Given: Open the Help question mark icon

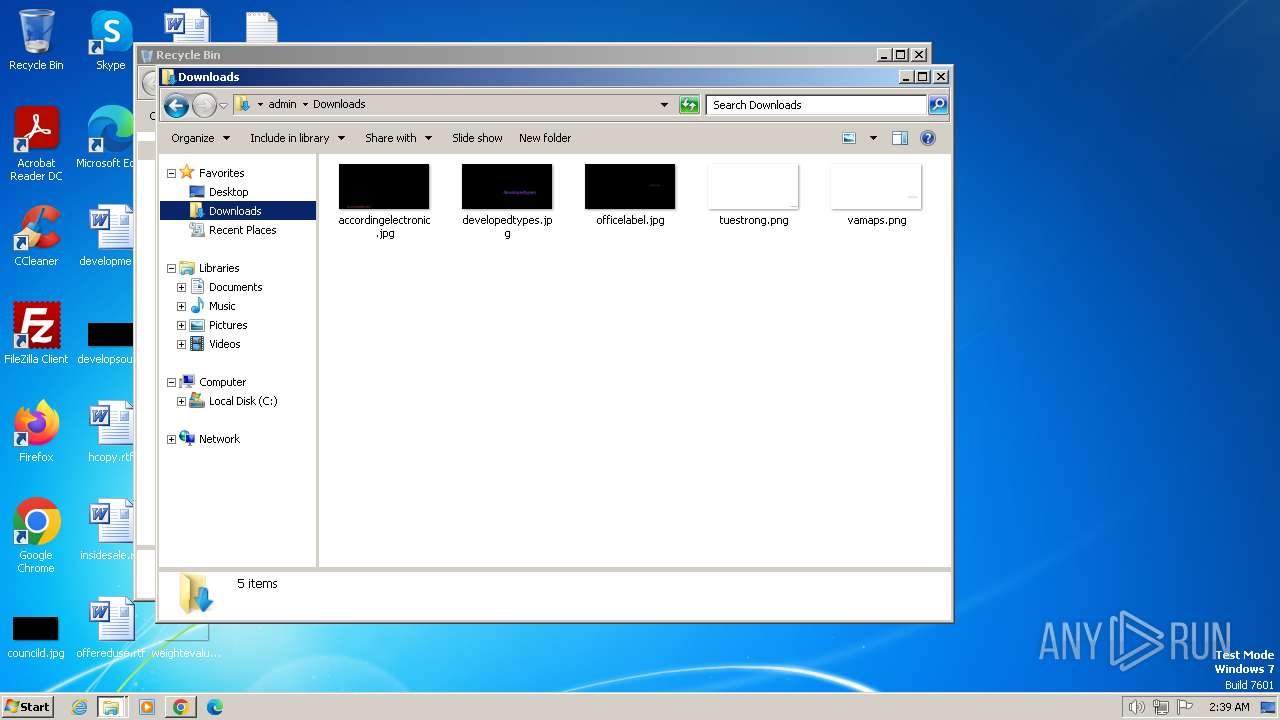Looking at the screenshot, I should (928, 138).
